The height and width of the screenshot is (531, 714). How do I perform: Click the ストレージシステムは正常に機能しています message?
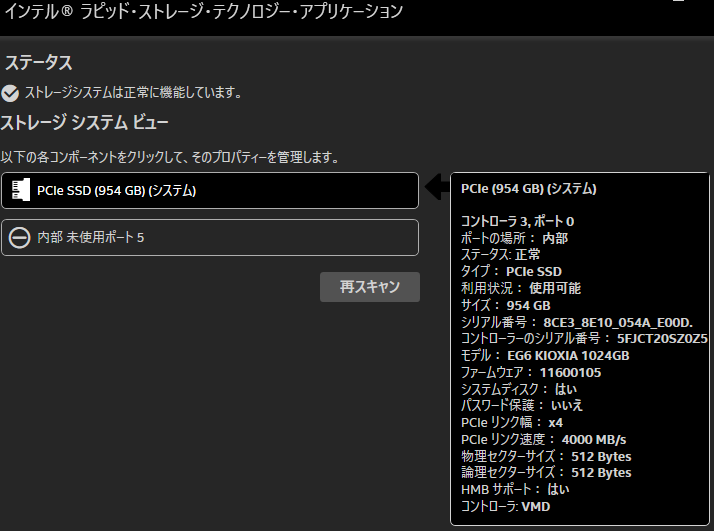pos(133,93)
